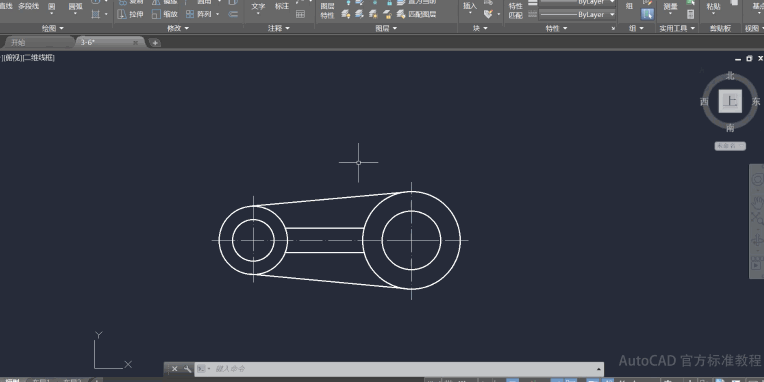The width and height of the screenshot is (764, 382).
Task: Click the offset tool icon beside 阵列
Action: (x=233, y=15)
